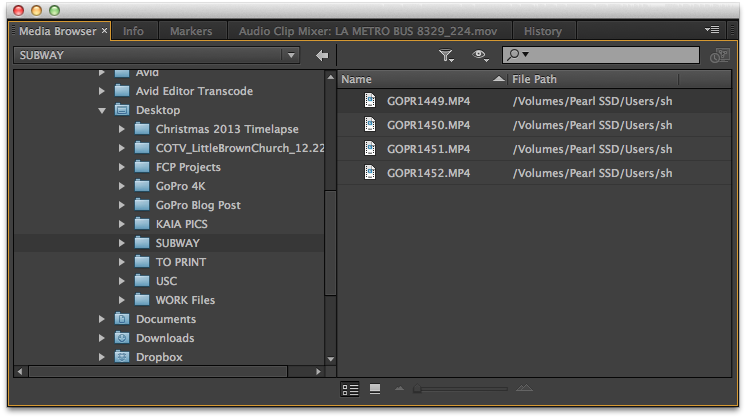The height and width of the screenshot is (418, 746).
Task: Click the tree scrollbar down arrow
Action: pyautogui.click(x=331, y=359)
